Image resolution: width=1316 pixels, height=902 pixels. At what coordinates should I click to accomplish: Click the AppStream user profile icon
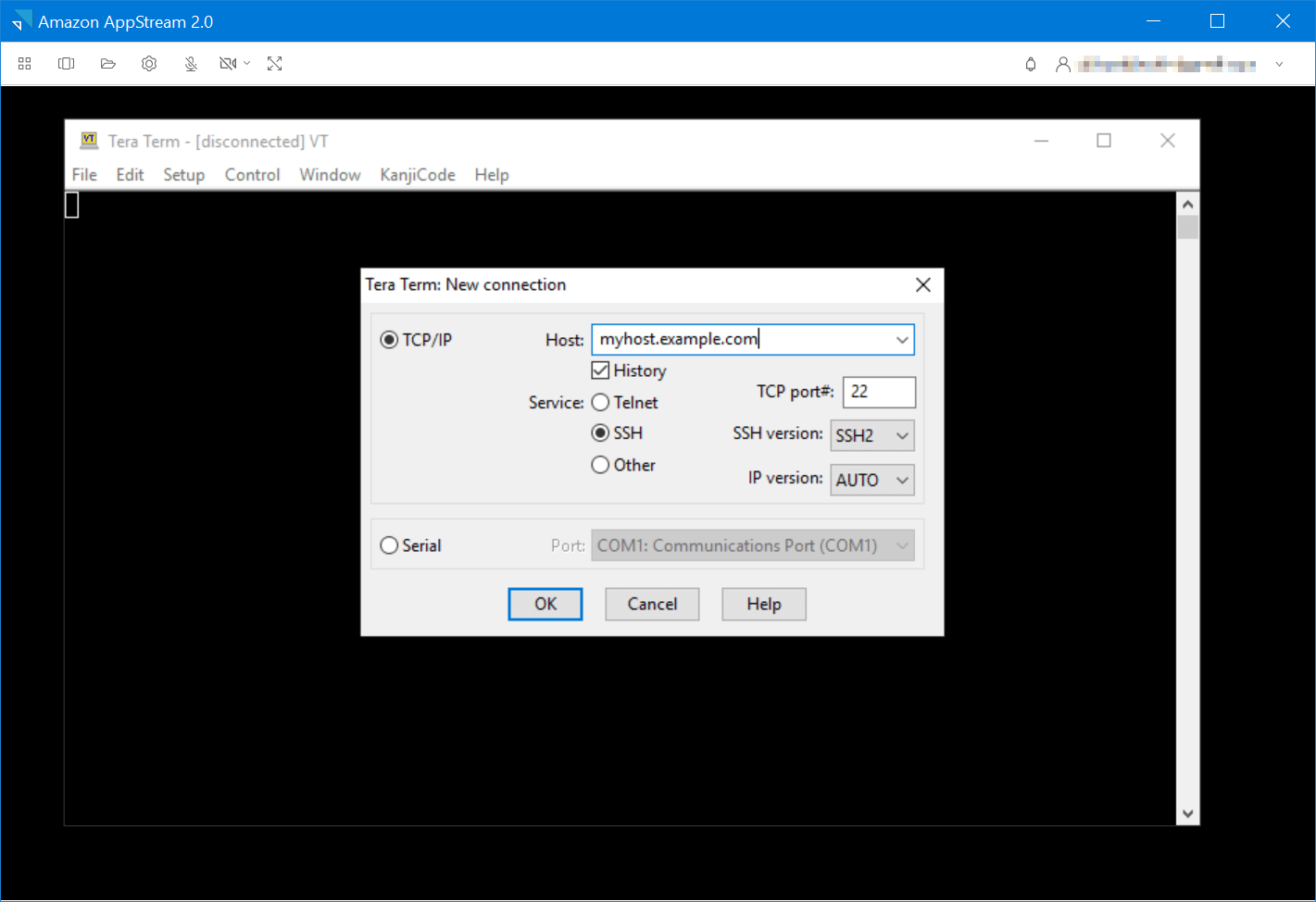[x=1063, y=65]
